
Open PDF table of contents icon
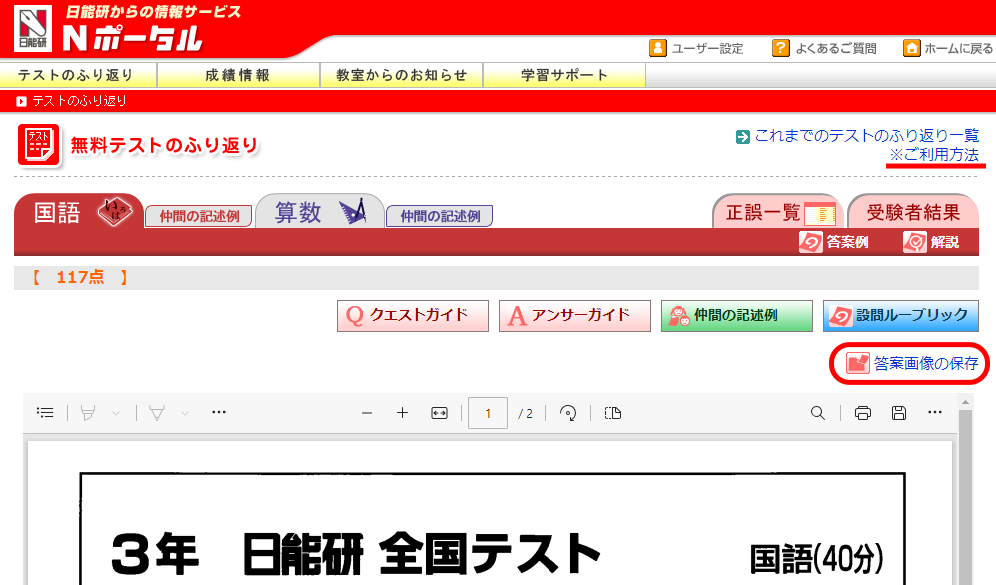45,413
